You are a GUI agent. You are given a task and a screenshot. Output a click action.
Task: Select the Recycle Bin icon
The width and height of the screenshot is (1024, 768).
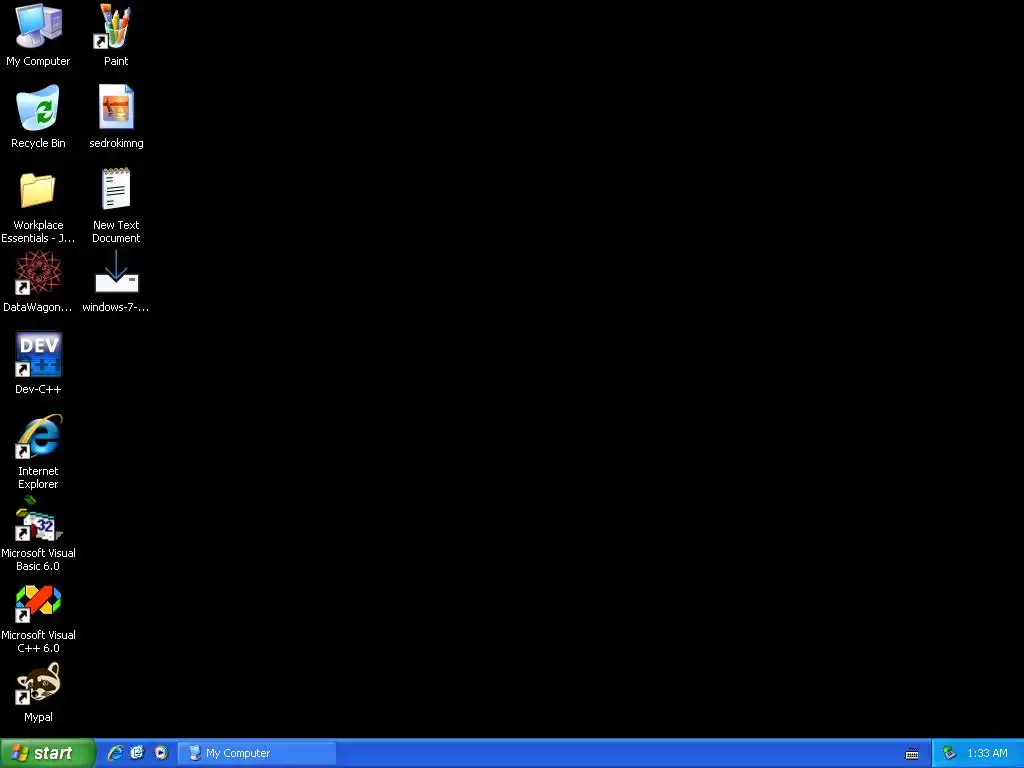38,116
